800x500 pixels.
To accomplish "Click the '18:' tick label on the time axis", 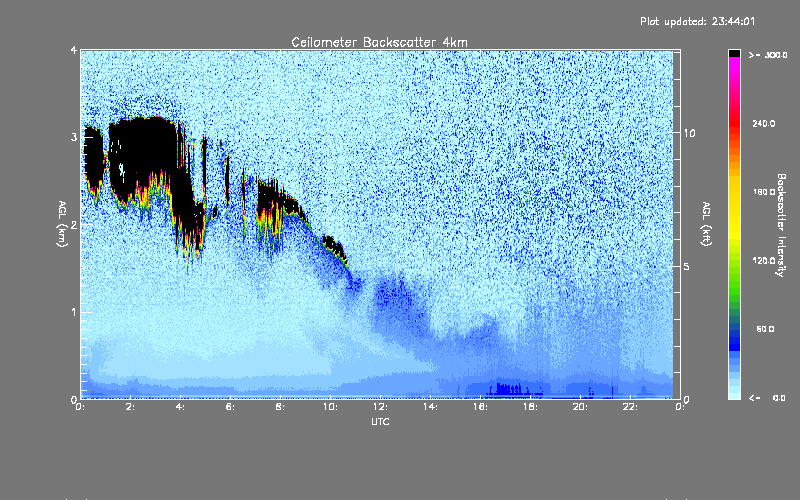I will pos(530,407).
